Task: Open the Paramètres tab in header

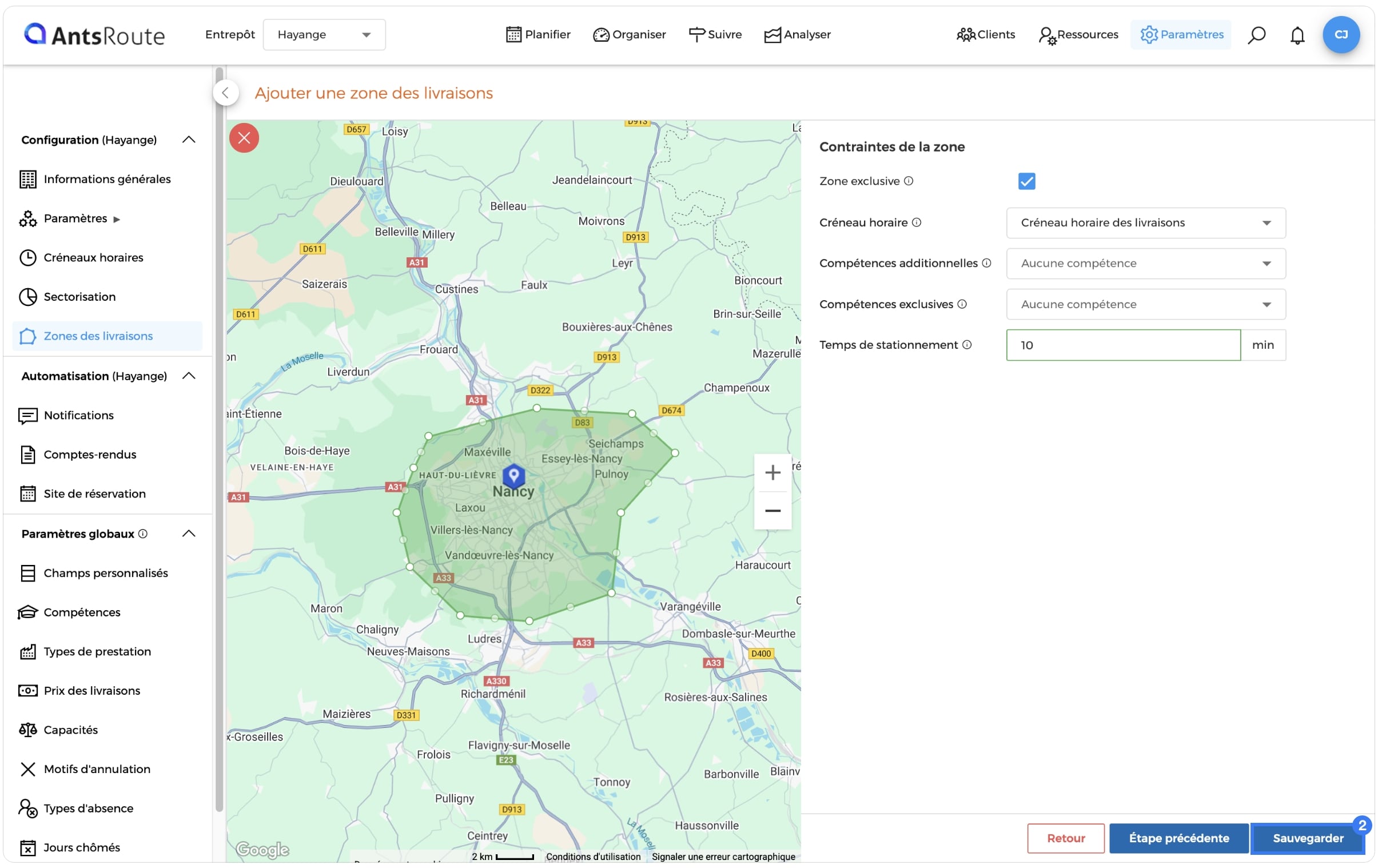Action: [1181, 35]
